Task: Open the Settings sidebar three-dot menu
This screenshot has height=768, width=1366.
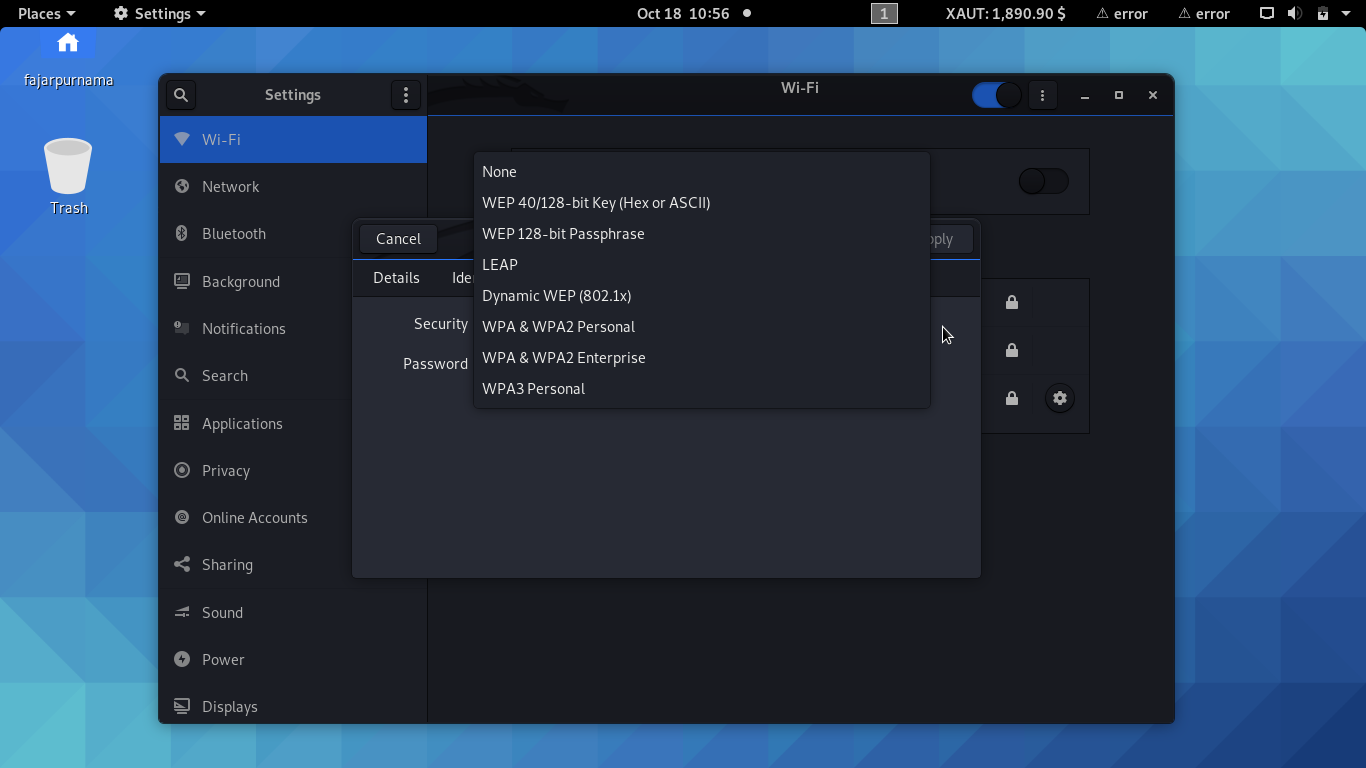Action: point(405,95)
